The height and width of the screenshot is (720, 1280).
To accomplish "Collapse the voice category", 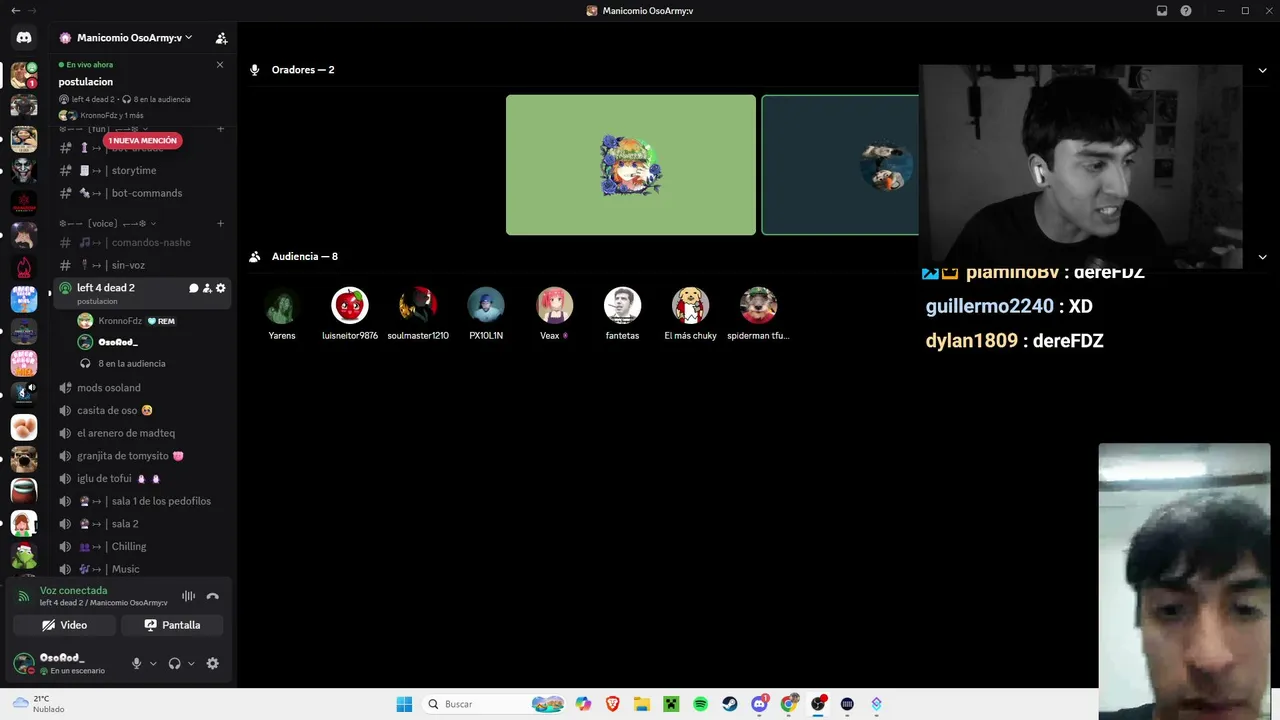I will pos(108,223).
